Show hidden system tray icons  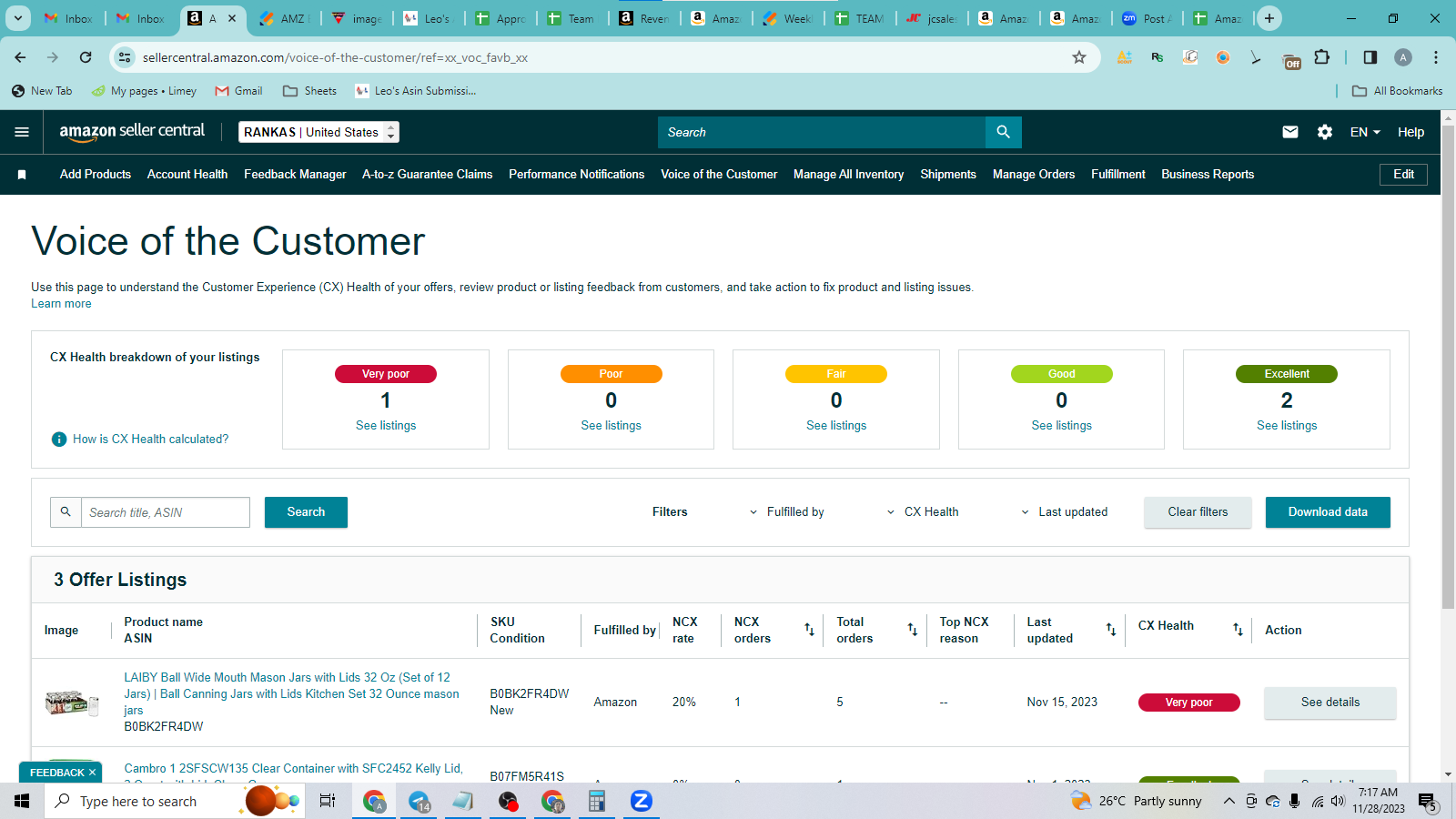coord(1228,801)
